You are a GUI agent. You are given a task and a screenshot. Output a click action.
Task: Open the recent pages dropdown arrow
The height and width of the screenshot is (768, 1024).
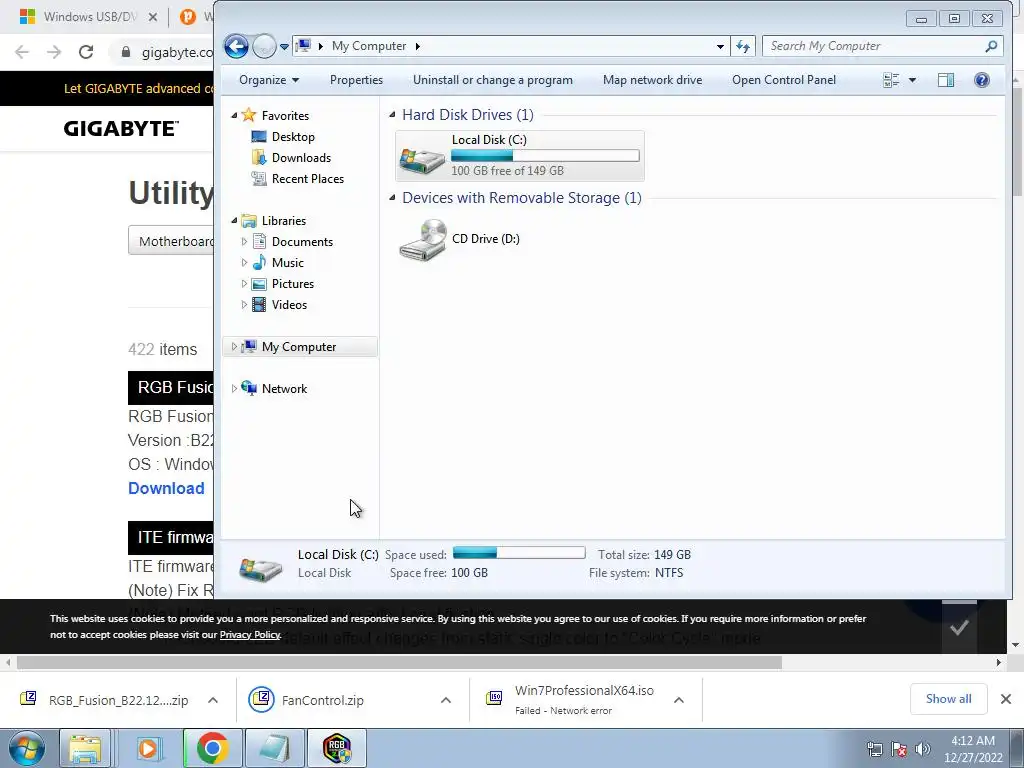pyautogui.click(x=284, y=47)
